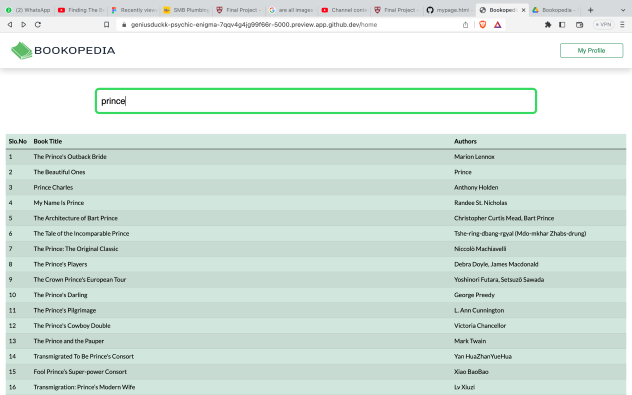Focus the search box containing prince
The height and width of the screenshot is (395, 632).
click(x=316, y=101)
